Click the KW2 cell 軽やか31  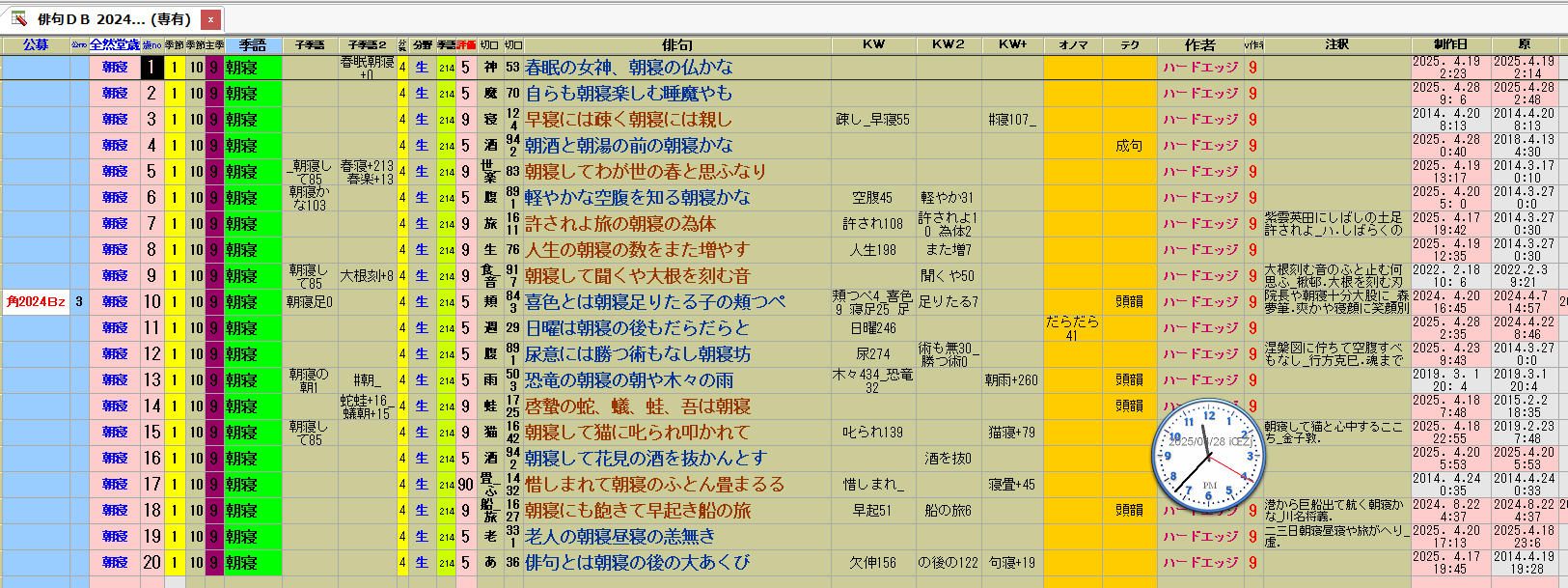click(x=948, y=198)
